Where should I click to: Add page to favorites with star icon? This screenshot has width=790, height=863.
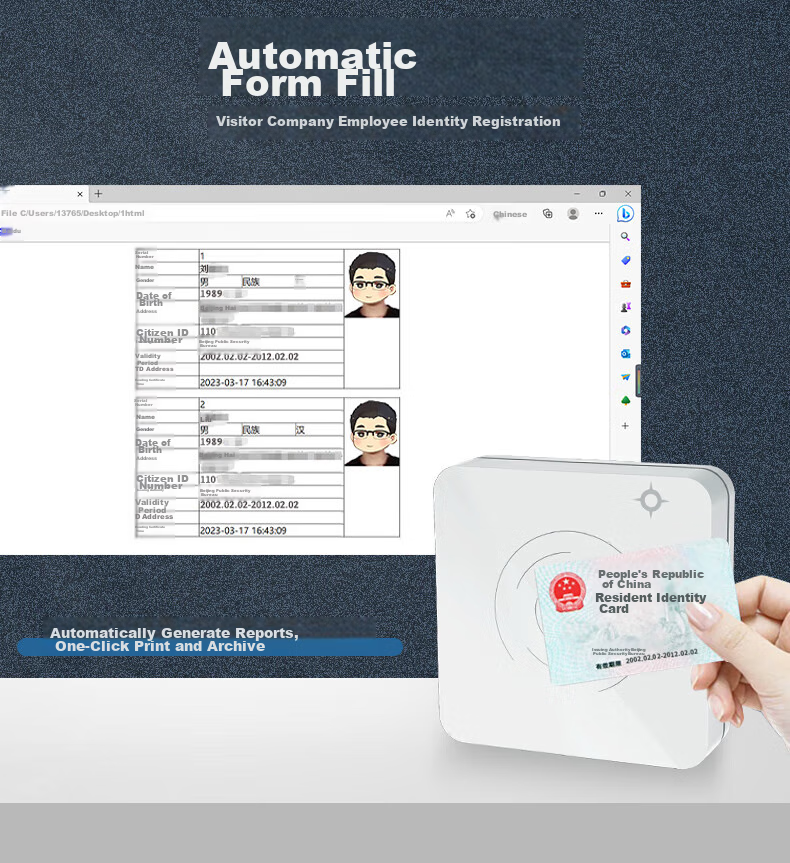(470, 214)
